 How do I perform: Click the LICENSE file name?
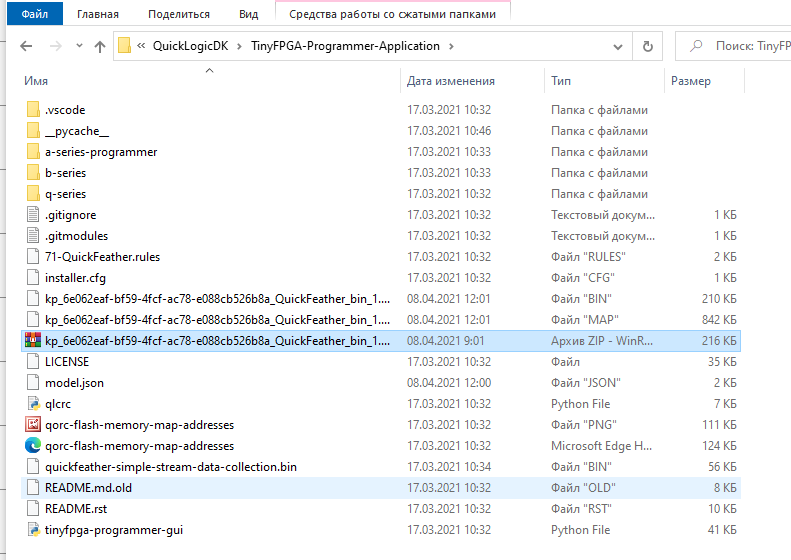click(67, 362)
